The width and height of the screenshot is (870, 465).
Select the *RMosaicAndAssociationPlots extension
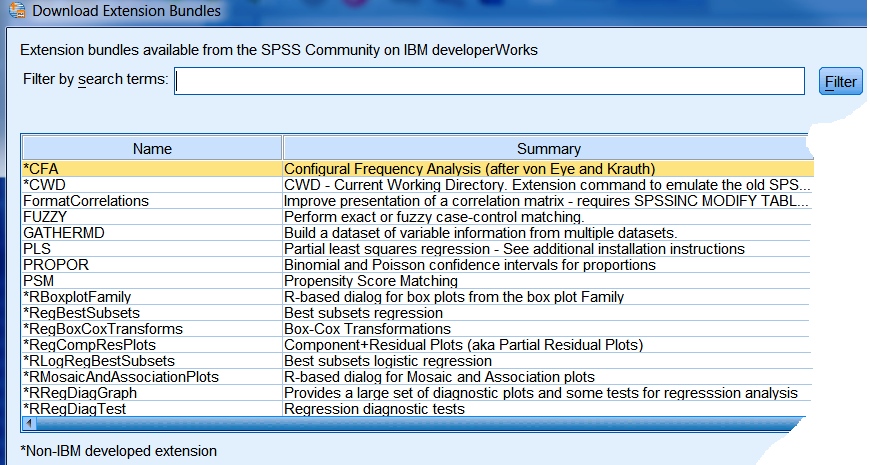pos(121,378)
